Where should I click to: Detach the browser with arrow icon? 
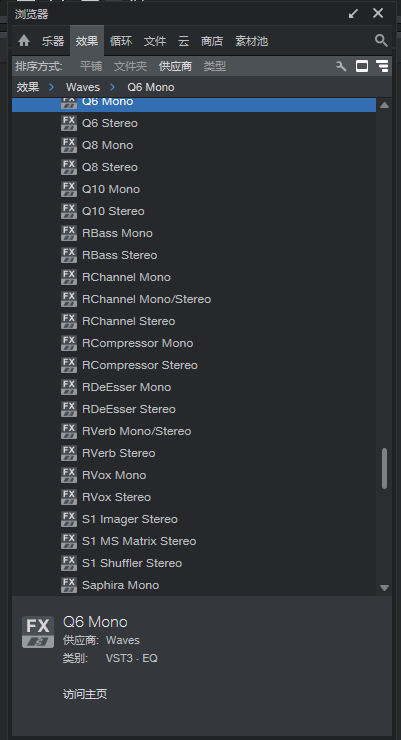(353, 14)
